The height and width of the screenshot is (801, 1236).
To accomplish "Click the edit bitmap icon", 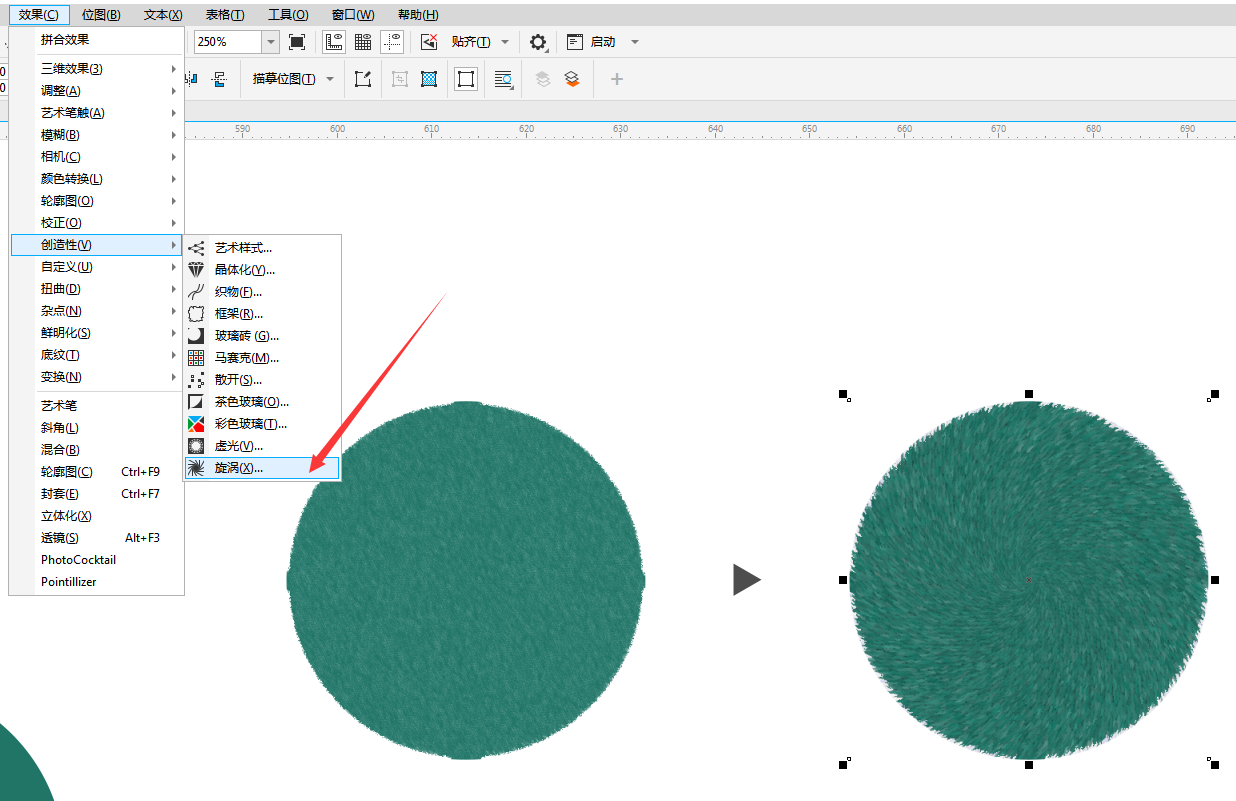I will (363, 79).
